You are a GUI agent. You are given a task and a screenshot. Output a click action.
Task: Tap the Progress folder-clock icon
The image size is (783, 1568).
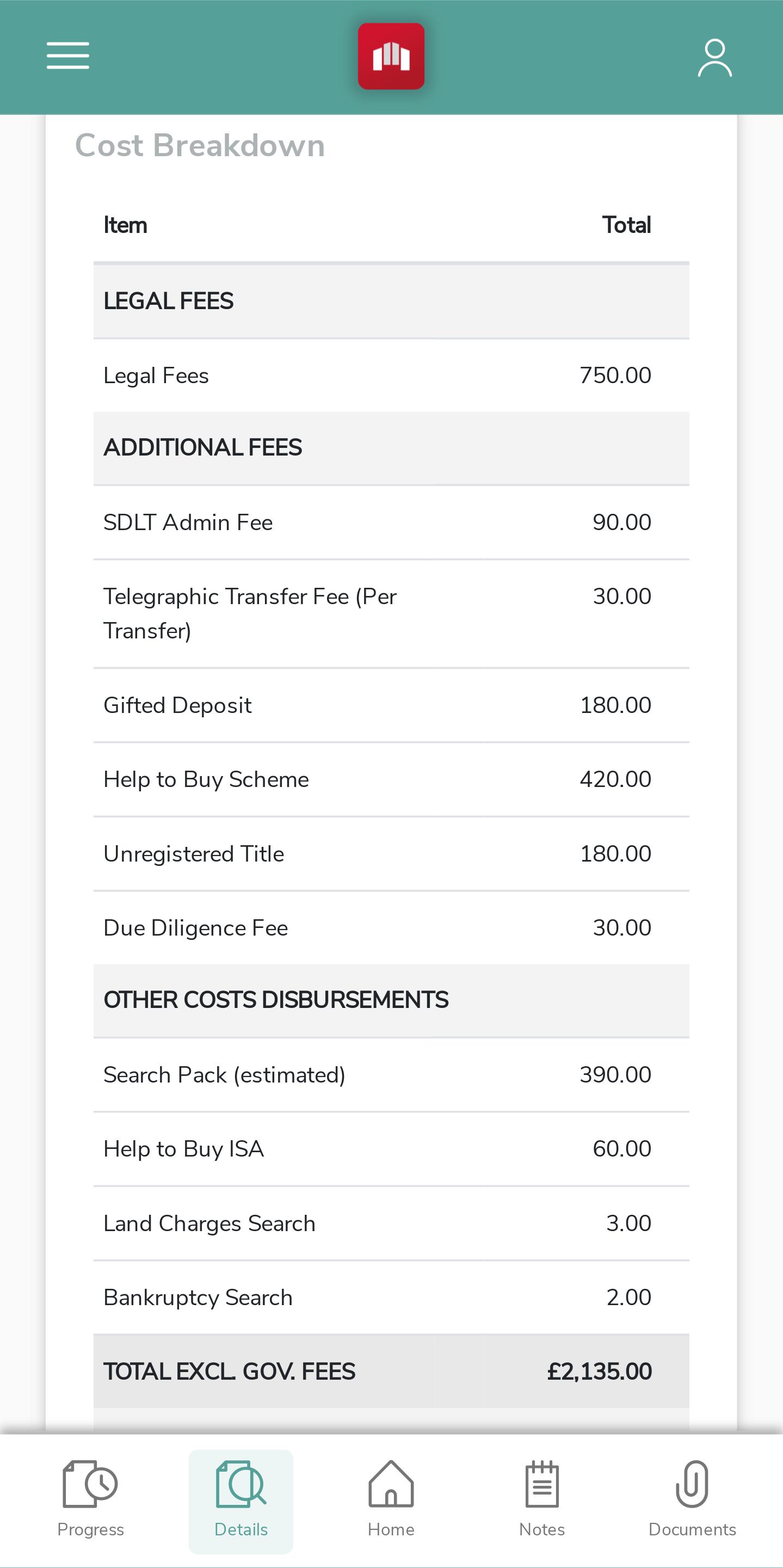point(90,1484)
